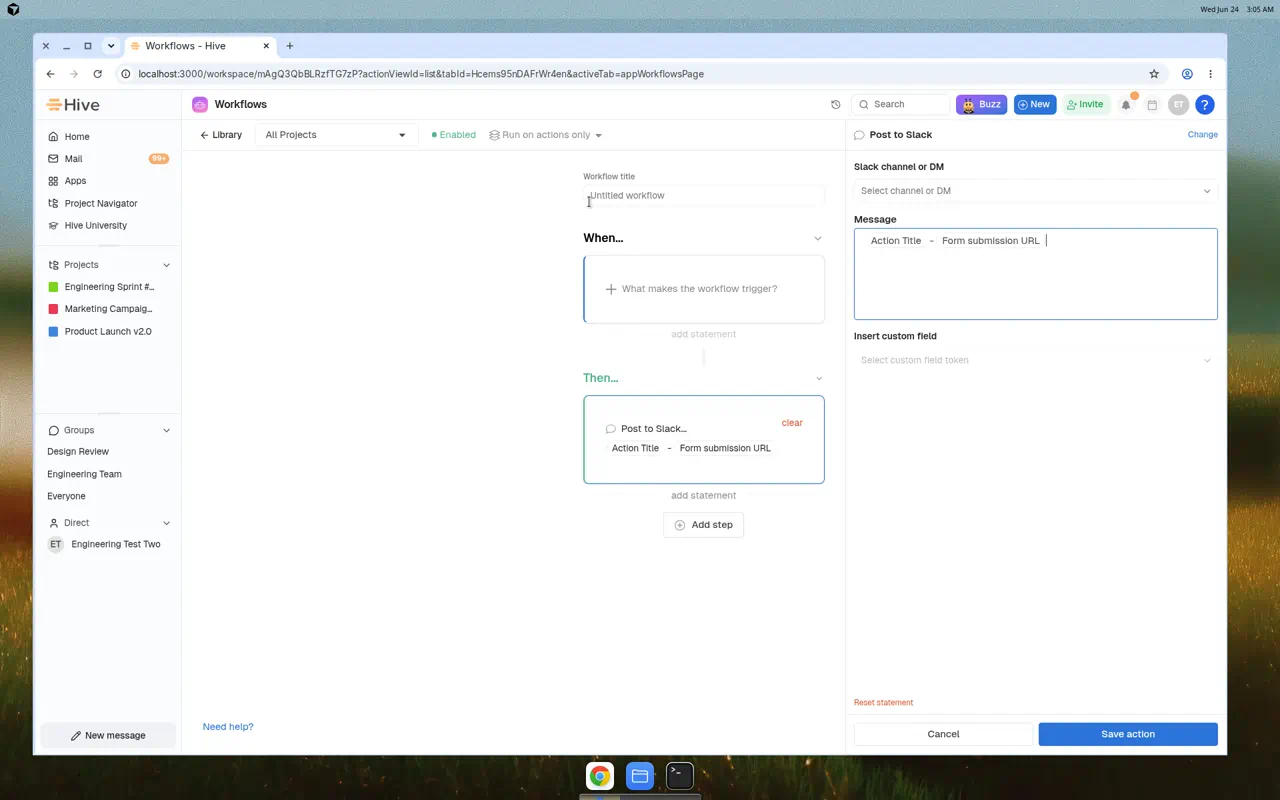Open the browser profile icon
The height and width of the screenshot is (800, 1280).
[1187, 74]
